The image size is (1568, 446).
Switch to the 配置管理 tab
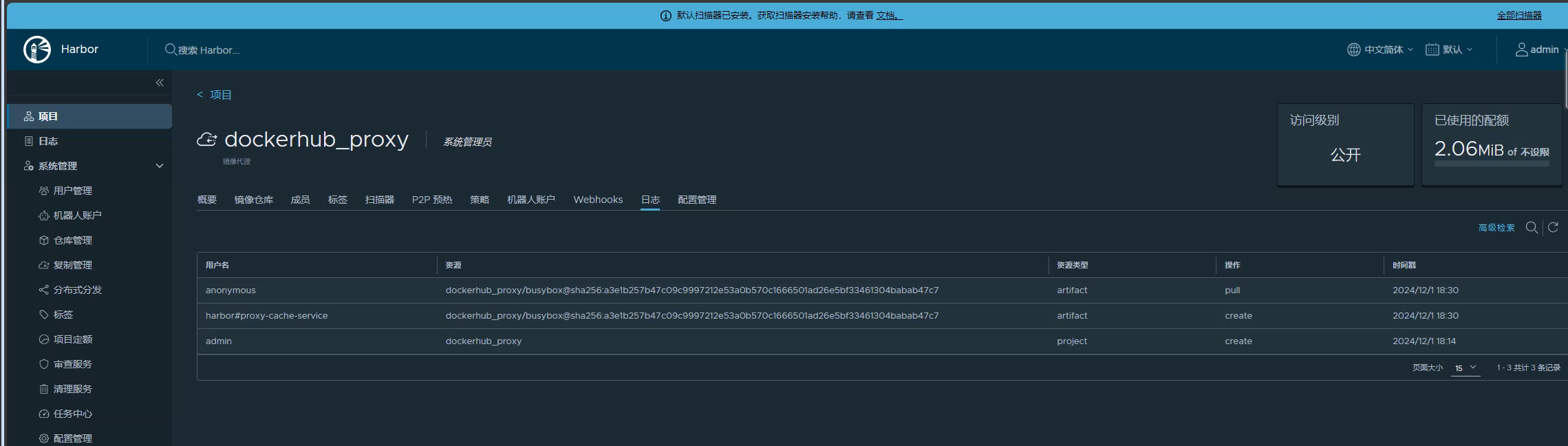coord(697,200)
